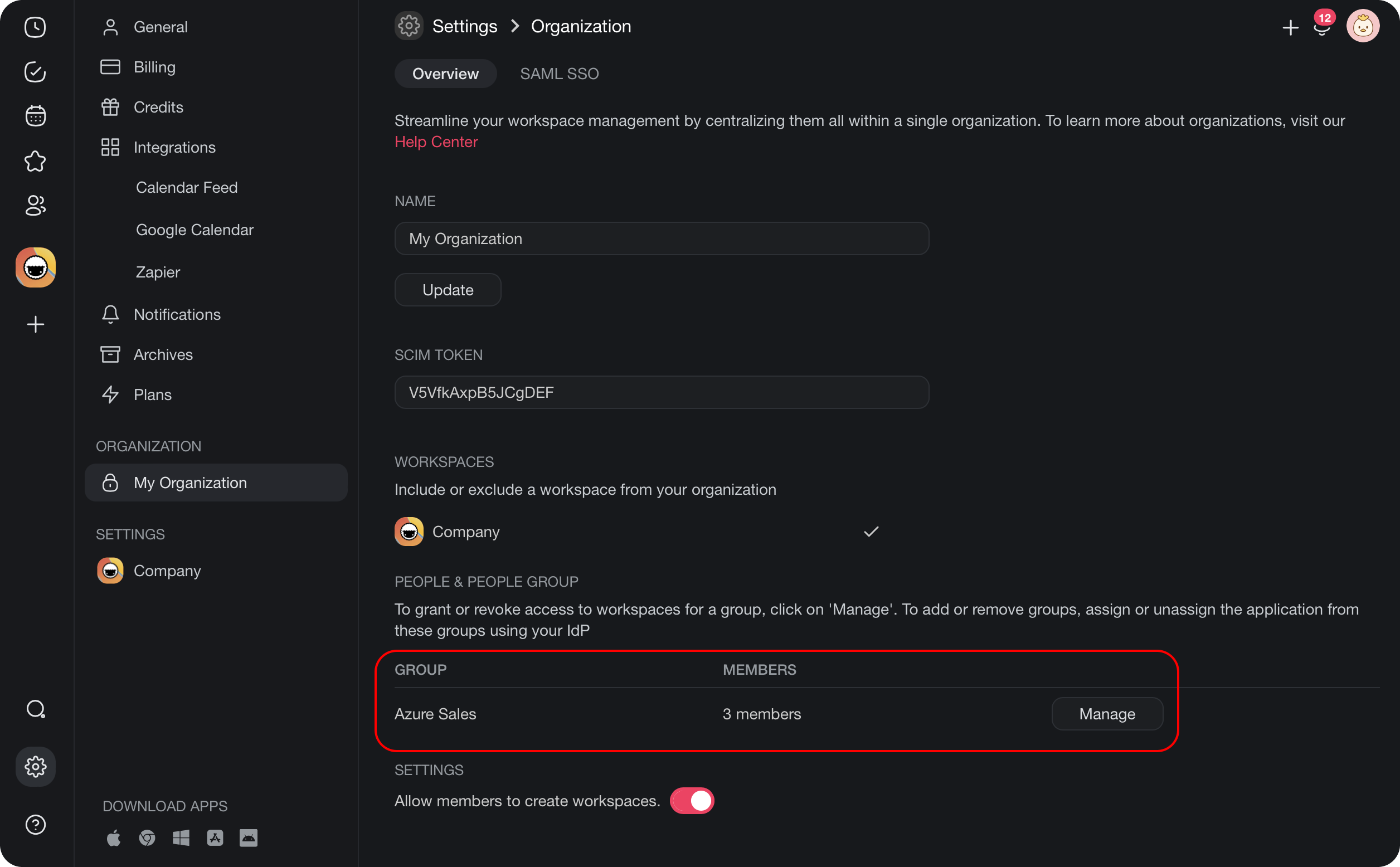Click the search icon in left rail
Screen dimensions: 1400x867
click(x=36, y=709)
